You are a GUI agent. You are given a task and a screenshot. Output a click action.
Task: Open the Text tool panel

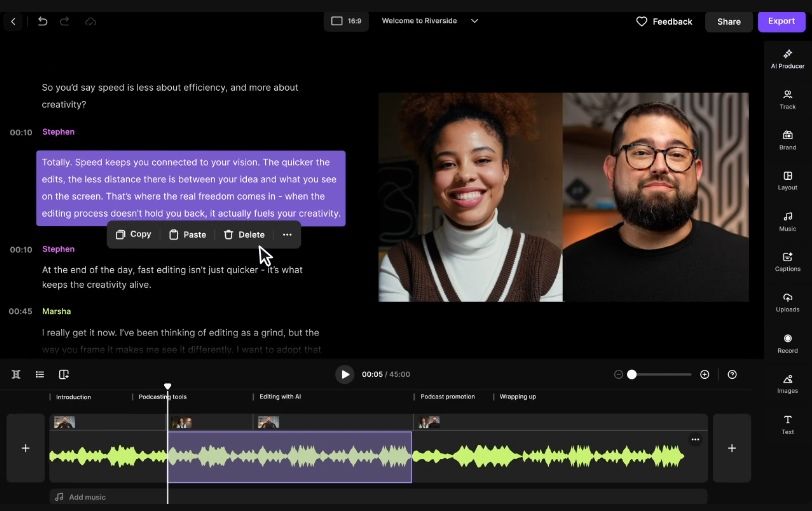[787, 424]
